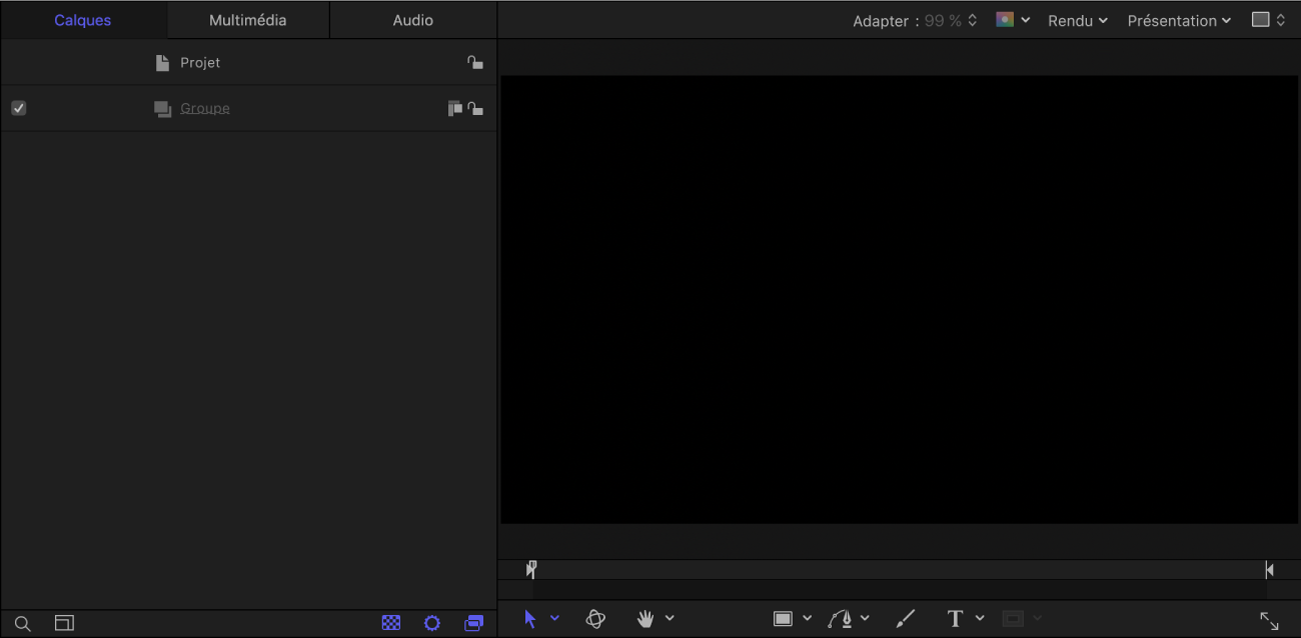This screenshot has height=638, width=1301.
Task: Click the play range end marker
Action: click(1269, 570)
